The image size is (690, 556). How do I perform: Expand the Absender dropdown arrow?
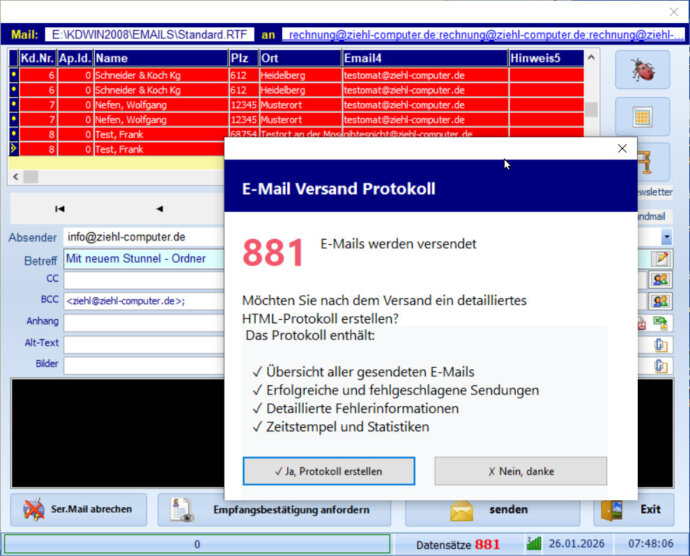[666, 237]
